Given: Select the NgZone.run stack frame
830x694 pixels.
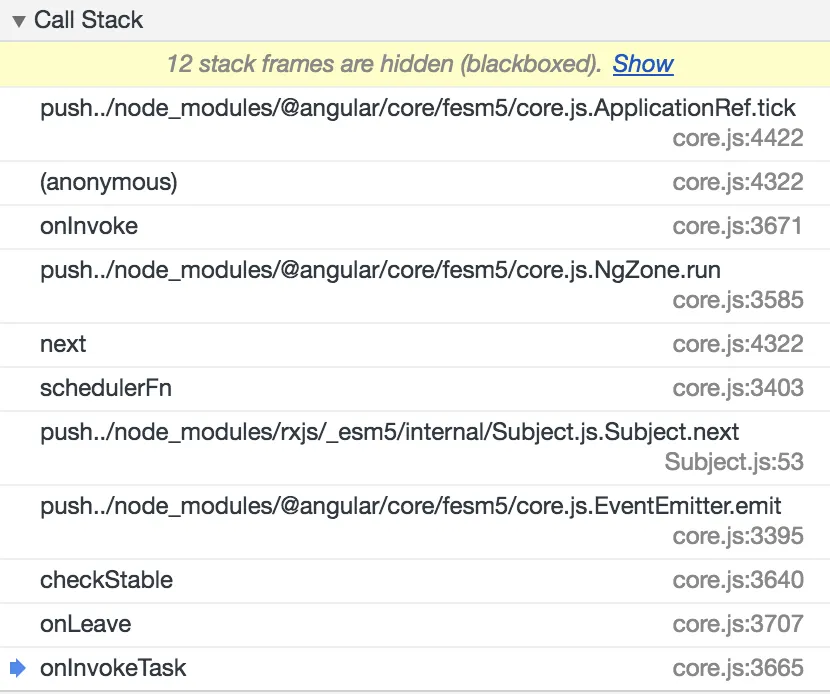Looking at the screenshot, I should coord(380,271).
